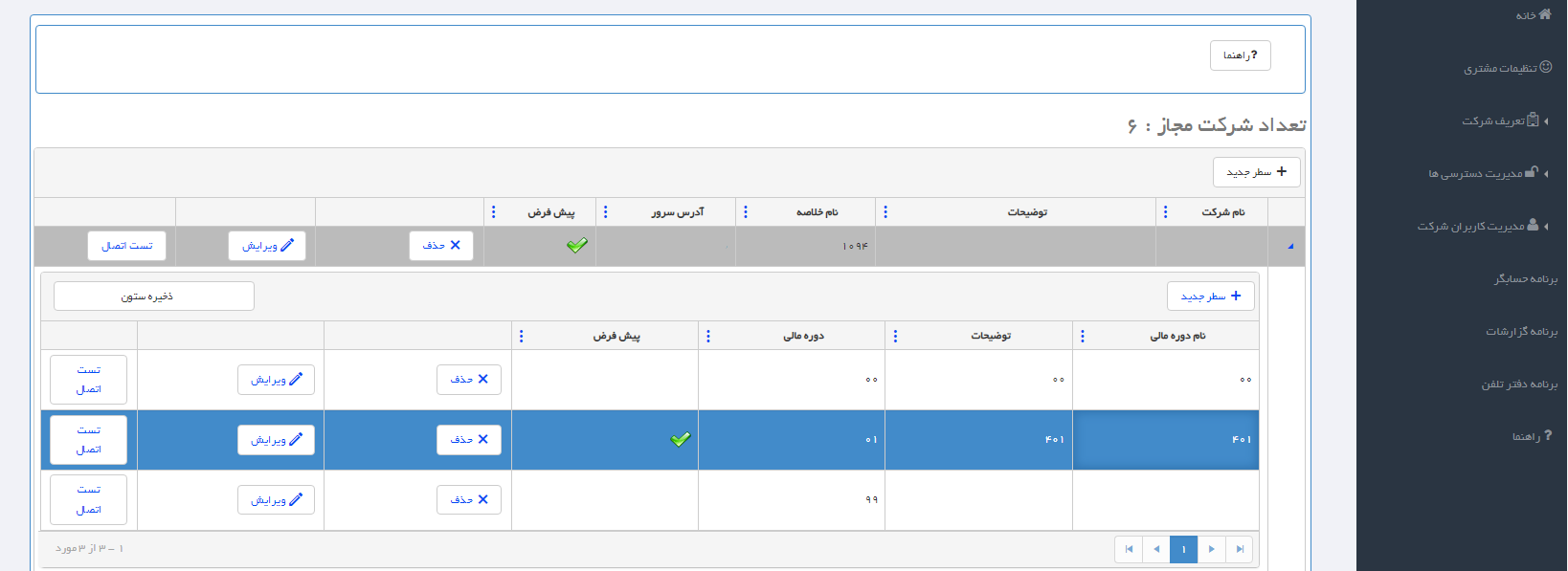
Task: Click ذخیره ستون button
Action: pos(154,296)
